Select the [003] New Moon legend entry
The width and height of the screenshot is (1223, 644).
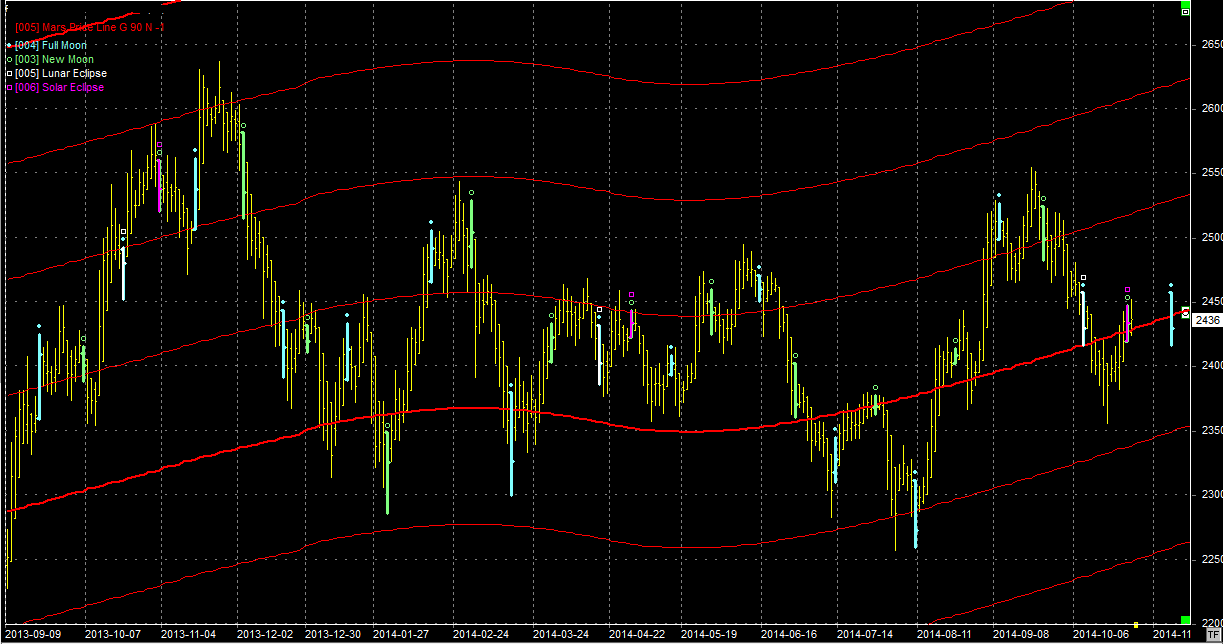point(54,59)
